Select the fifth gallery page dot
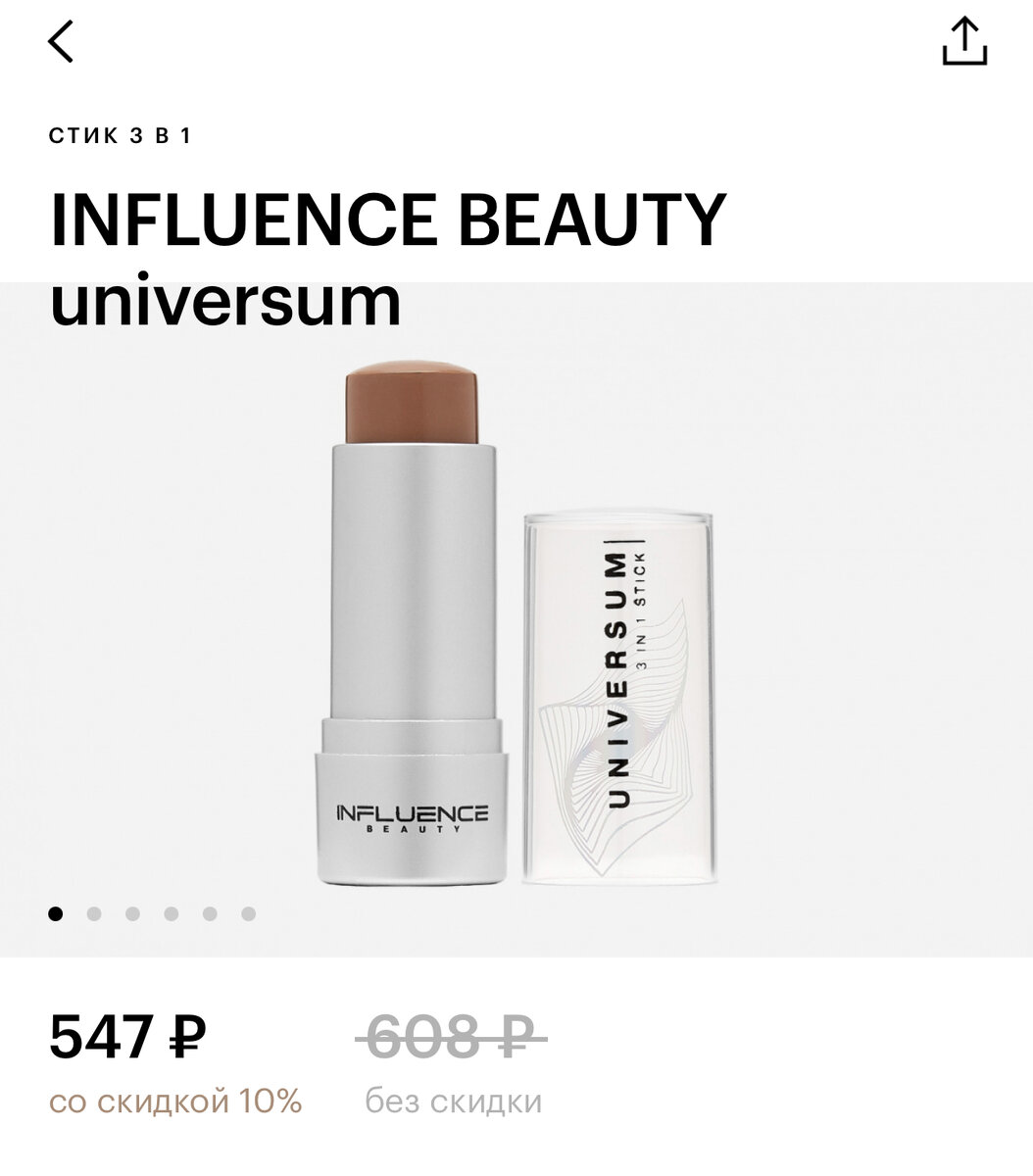The width and height of the screenshot is (1033, 1176). (x=210, y=913)
